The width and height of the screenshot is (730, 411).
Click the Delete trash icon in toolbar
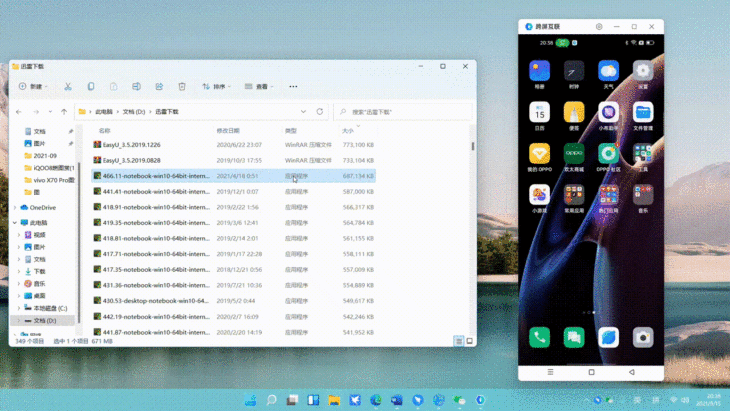[182, 87]
